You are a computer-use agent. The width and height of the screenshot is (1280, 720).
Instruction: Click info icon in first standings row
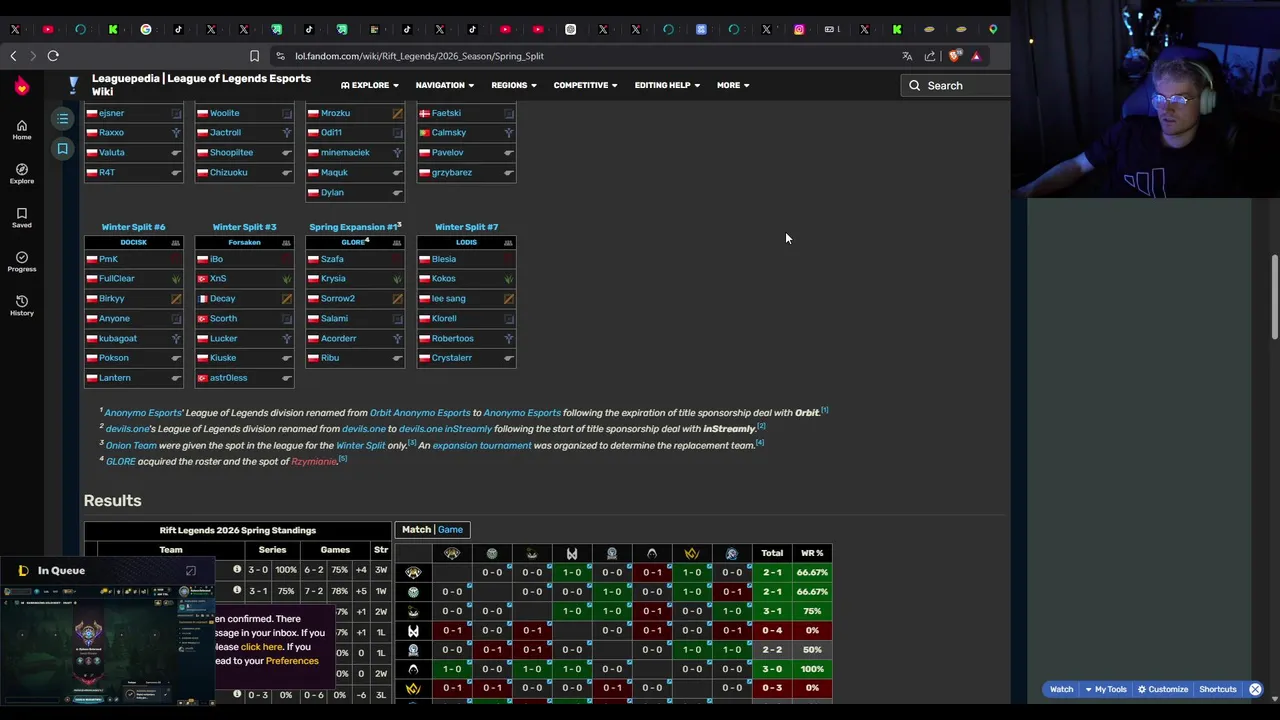237,570
